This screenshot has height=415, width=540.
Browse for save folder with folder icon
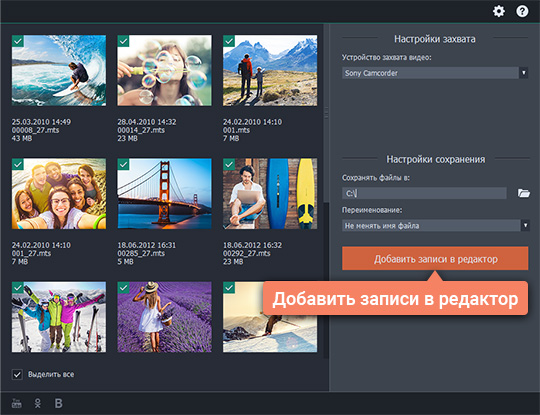[523, 193]
